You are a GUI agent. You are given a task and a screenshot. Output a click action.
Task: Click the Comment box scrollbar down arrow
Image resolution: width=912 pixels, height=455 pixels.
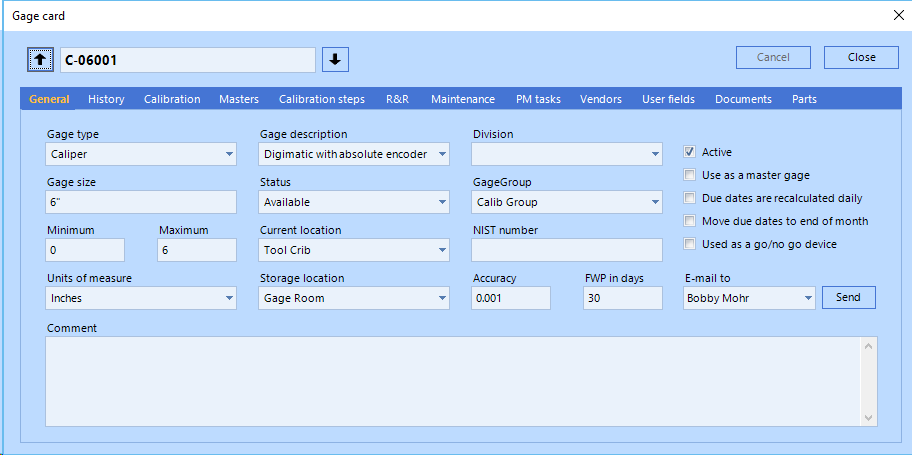[869, 418]
